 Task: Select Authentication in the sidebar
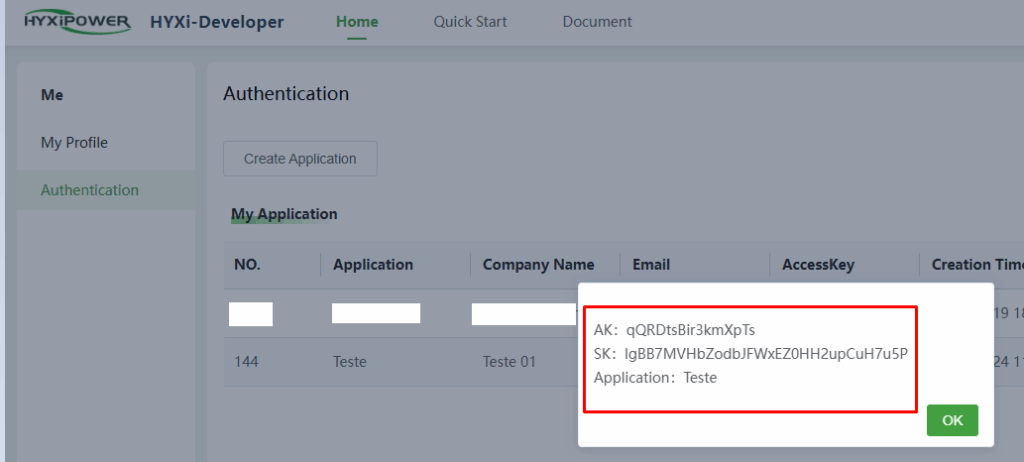tap(89, 190)
